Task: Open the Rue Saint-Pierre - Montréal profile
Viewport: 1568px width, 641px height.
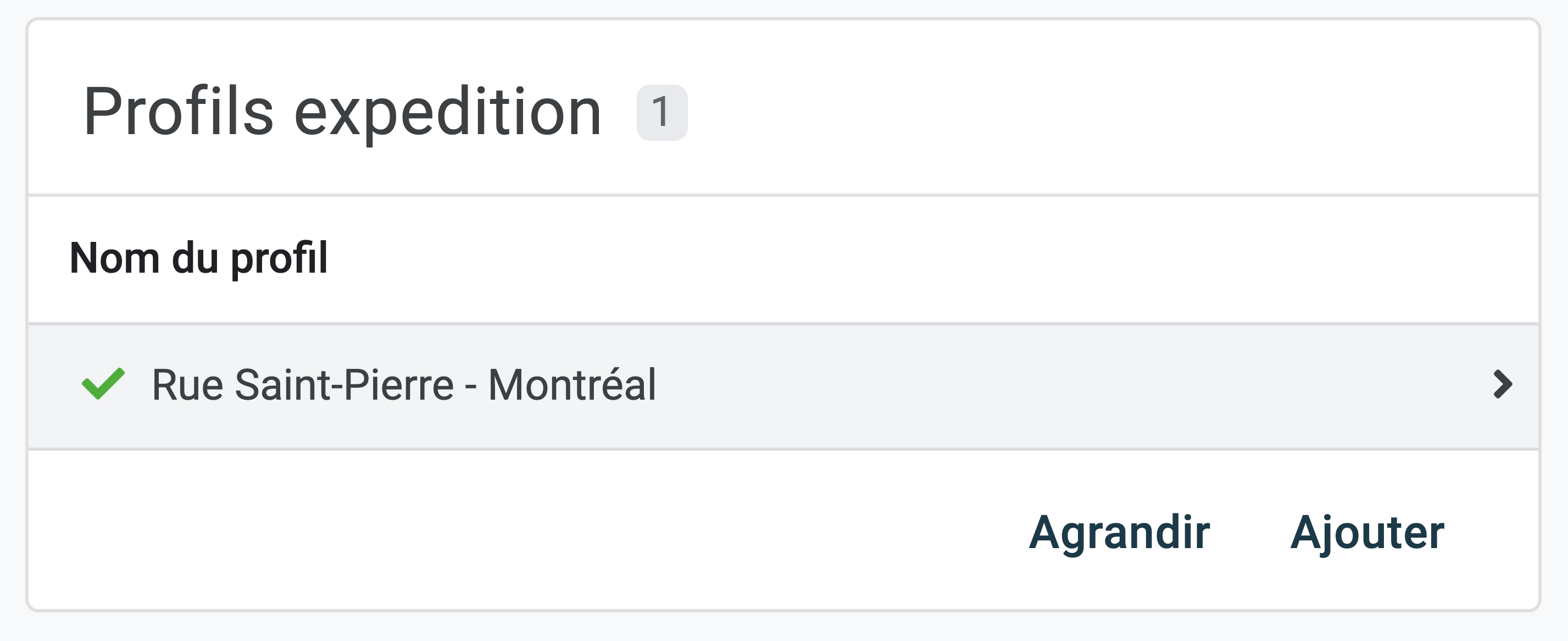Action: [x=404, y=385]
